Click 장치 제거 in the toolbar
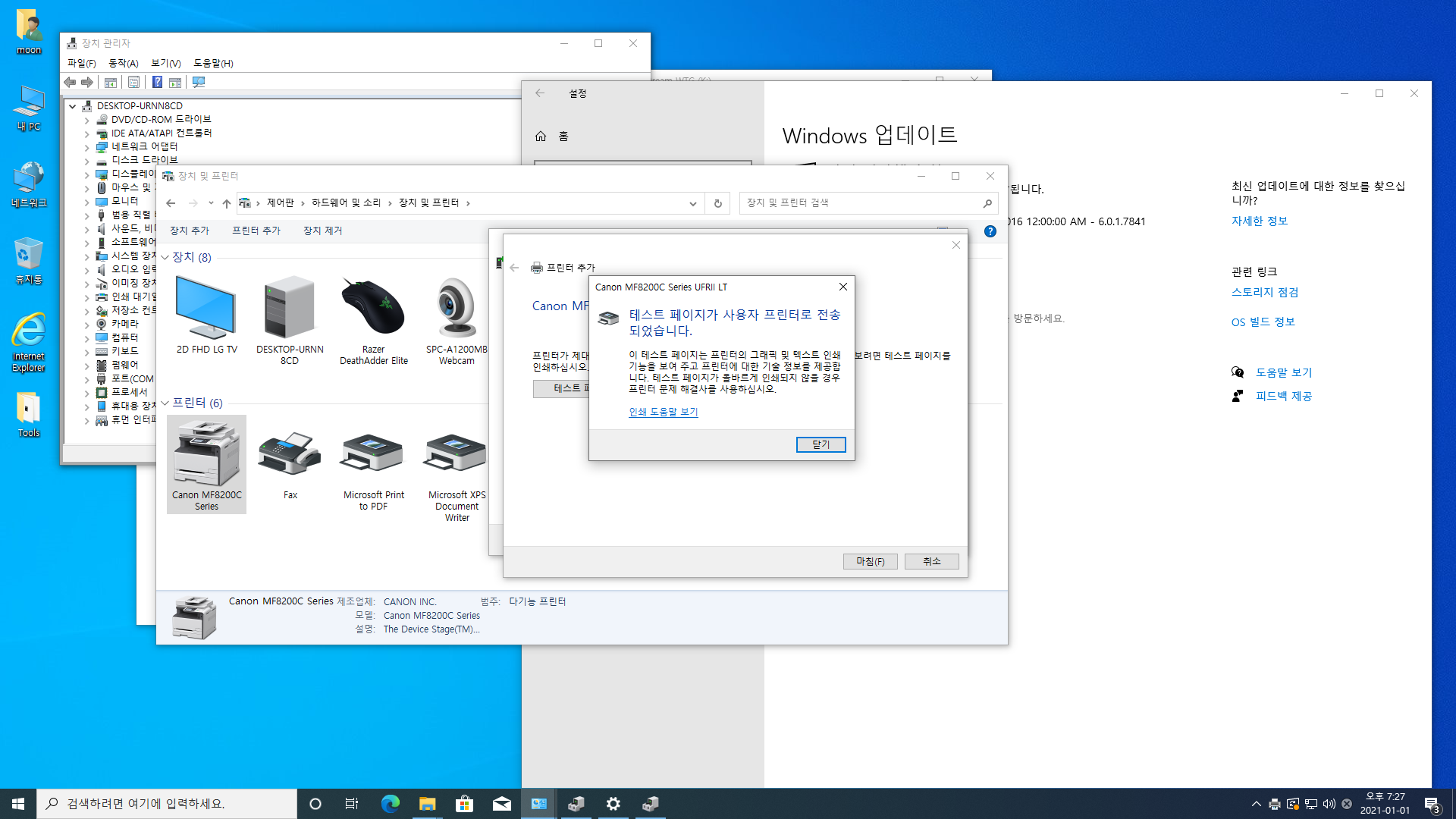Screen dimensions: 1456x819 [323, 231]
